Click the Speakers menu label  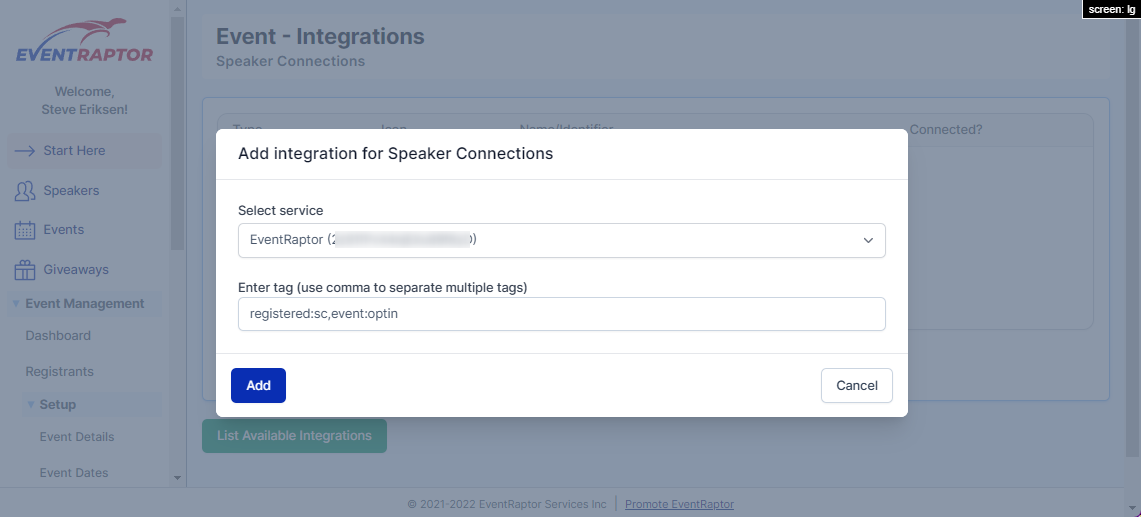pyautogui.click(x=71, y=191)
